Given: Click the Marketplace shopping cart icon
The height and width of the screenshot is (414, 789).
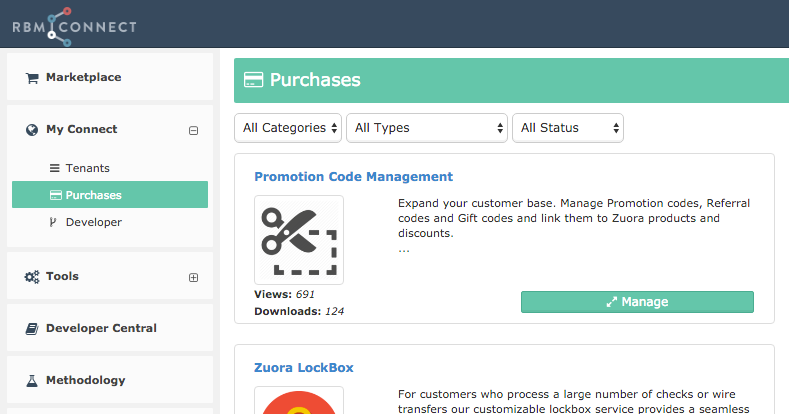Looking at the screenshot, I should point(32,78).
